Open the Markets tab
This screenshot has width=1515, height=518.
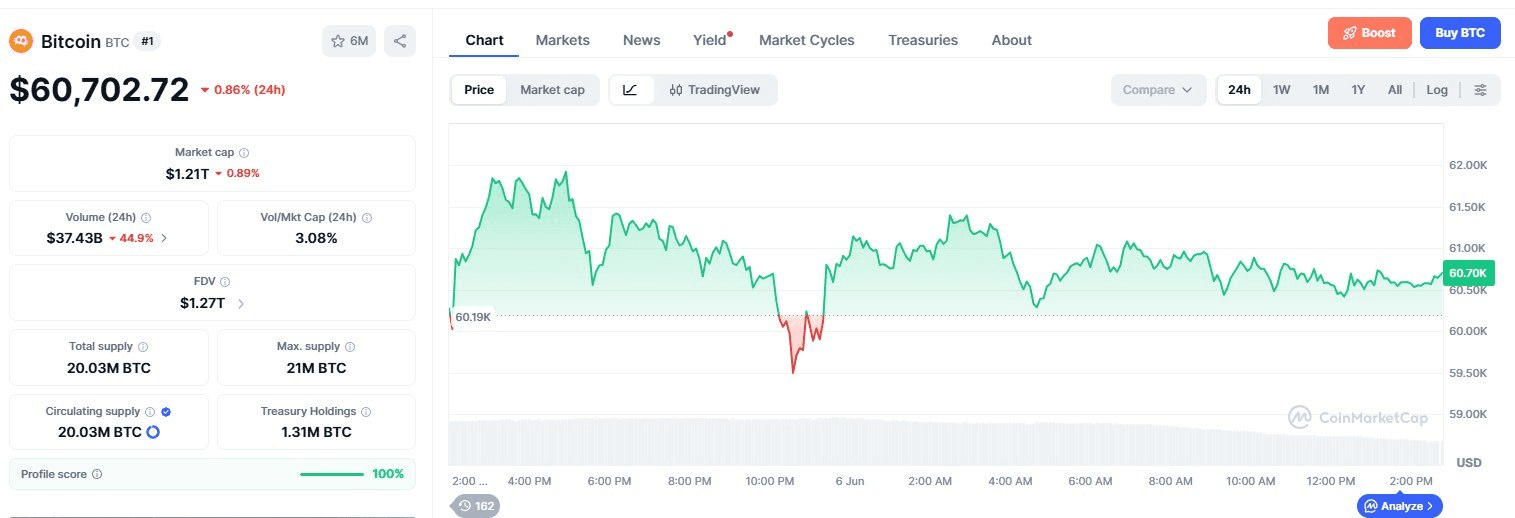(x=563, y=40)
